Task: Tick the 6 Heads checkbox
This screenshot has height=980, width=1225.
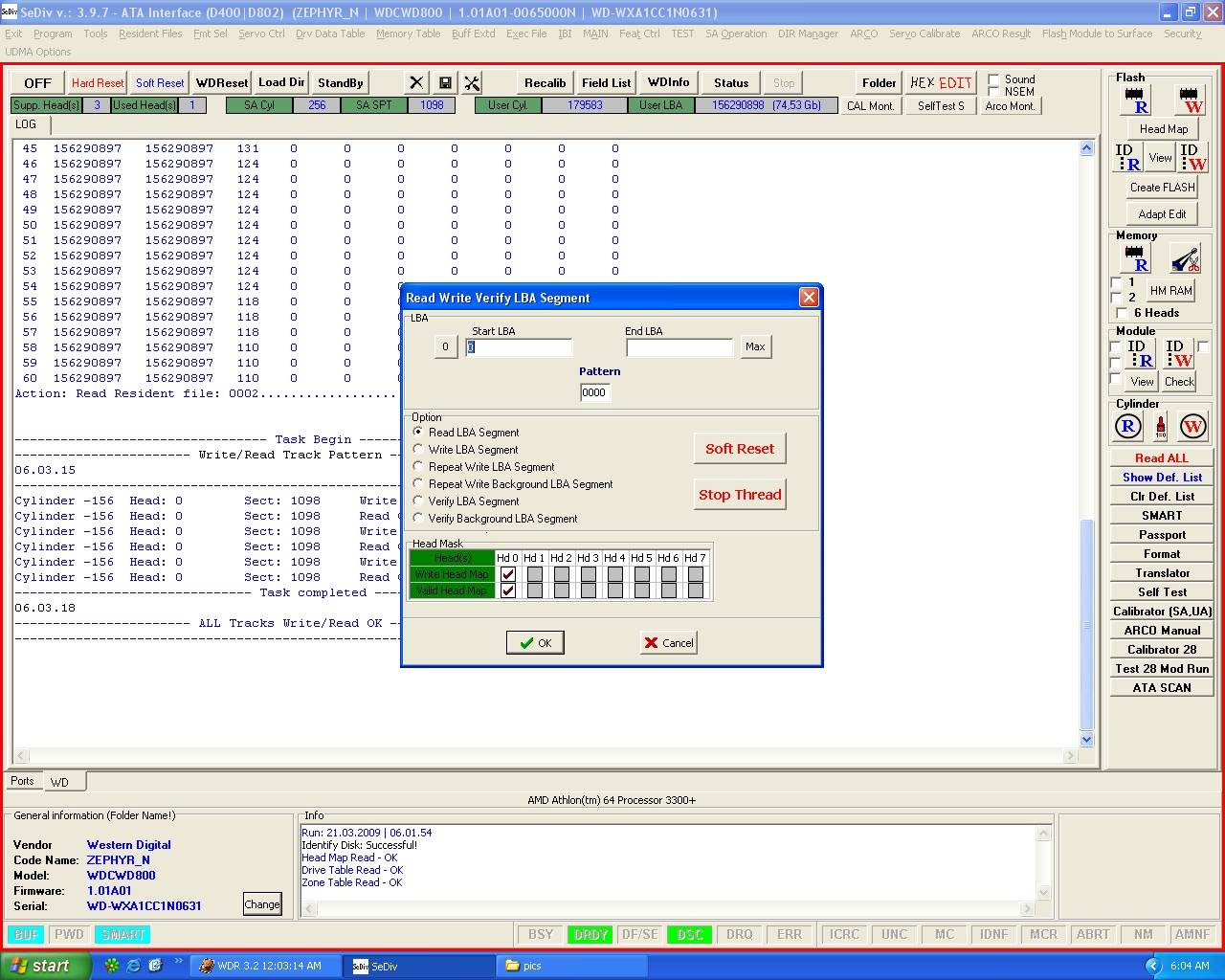Action: 1123,313
